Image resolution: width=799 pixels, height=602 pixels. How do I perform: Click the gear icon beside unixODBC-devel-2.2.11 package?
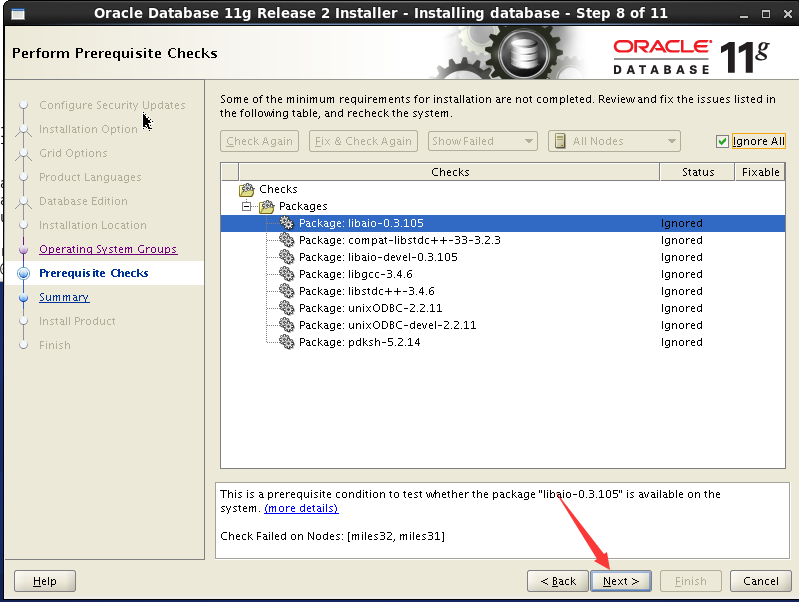pos(287,325)
